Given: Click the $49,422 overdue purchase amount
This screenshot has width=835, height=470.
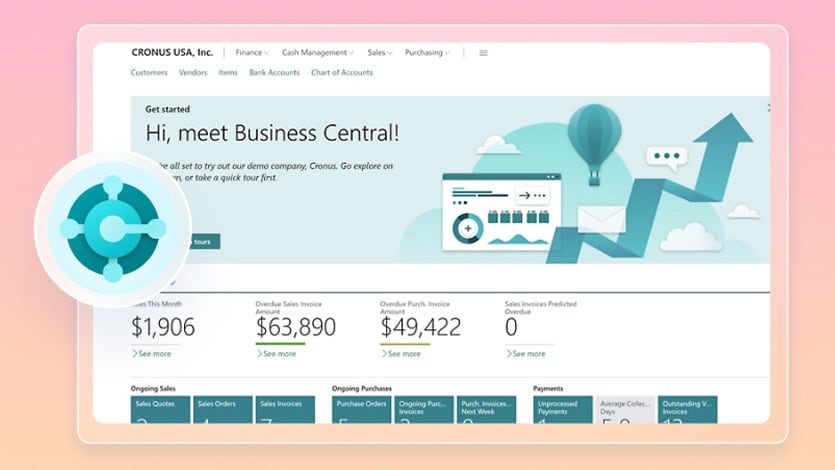Looking at the screenshot, I should coord(421,327).
